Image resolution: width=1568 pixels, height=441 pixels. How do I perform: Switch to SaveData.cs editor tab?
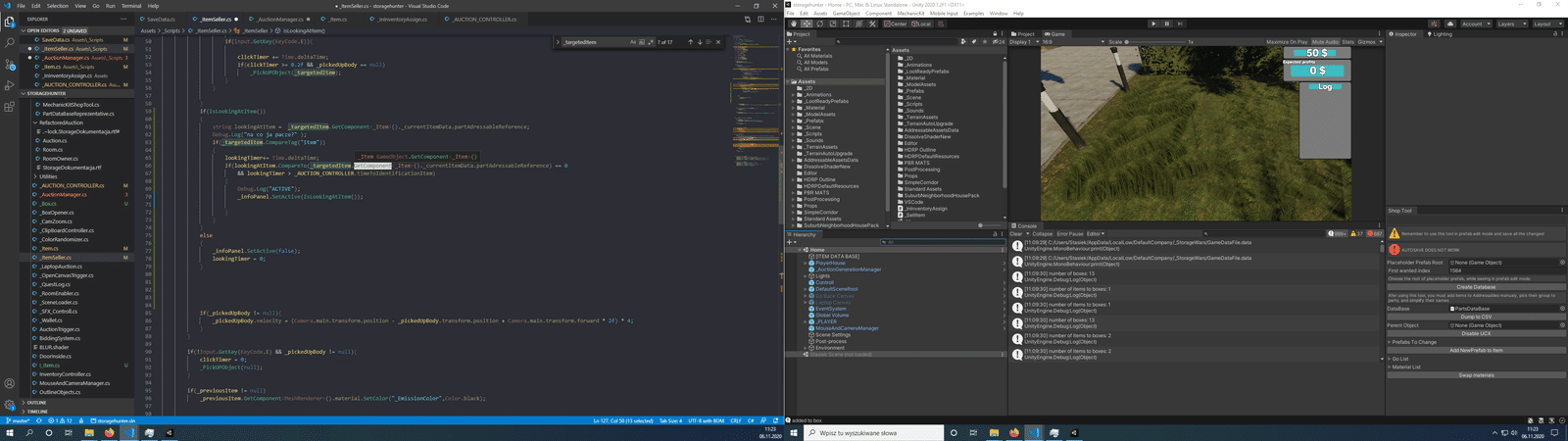tap(160, 20)
